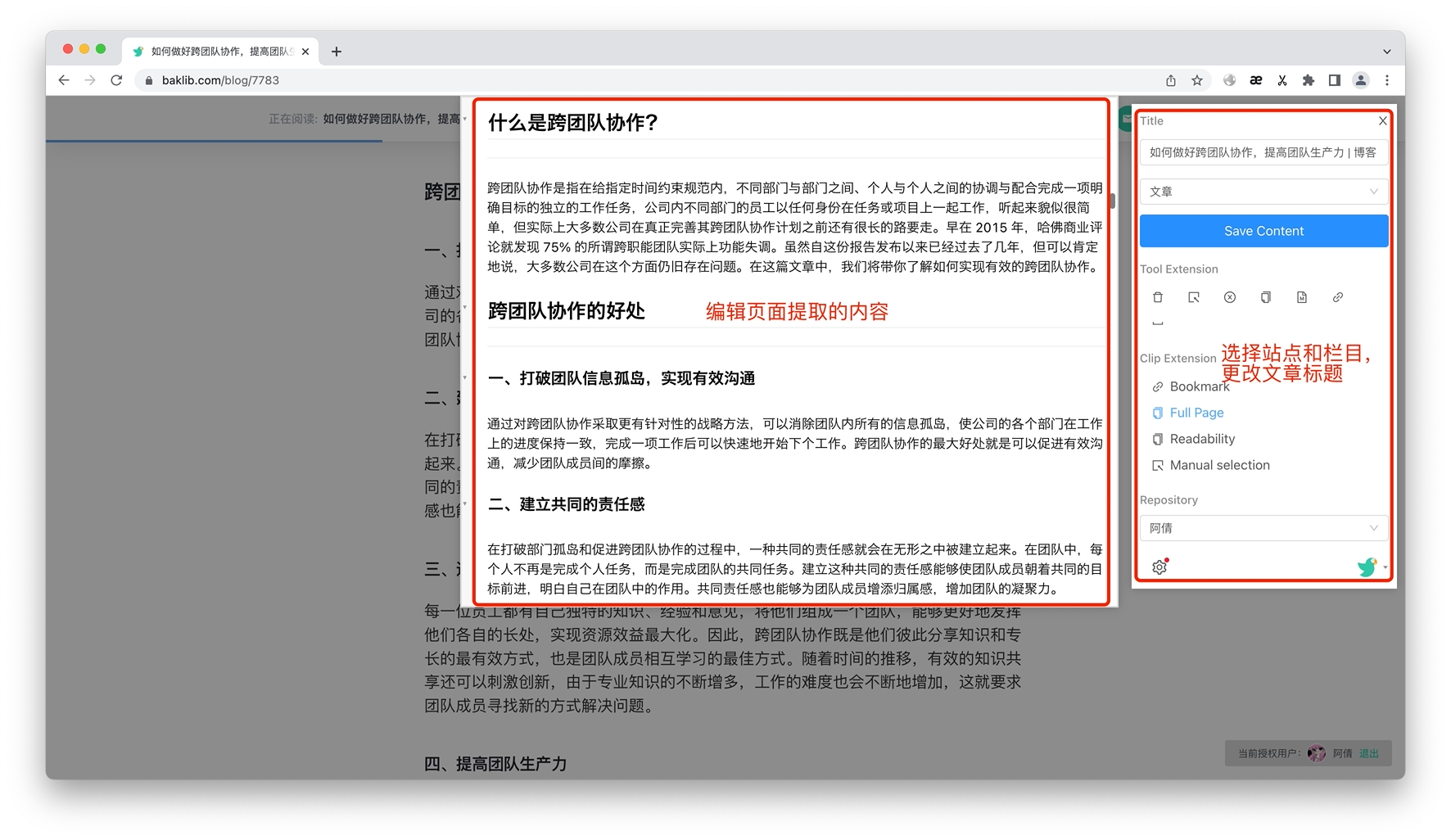Viewport: 1451px width, 840px height.
Task: Choose the Readability clip mode
Action: click(1193, 439)
